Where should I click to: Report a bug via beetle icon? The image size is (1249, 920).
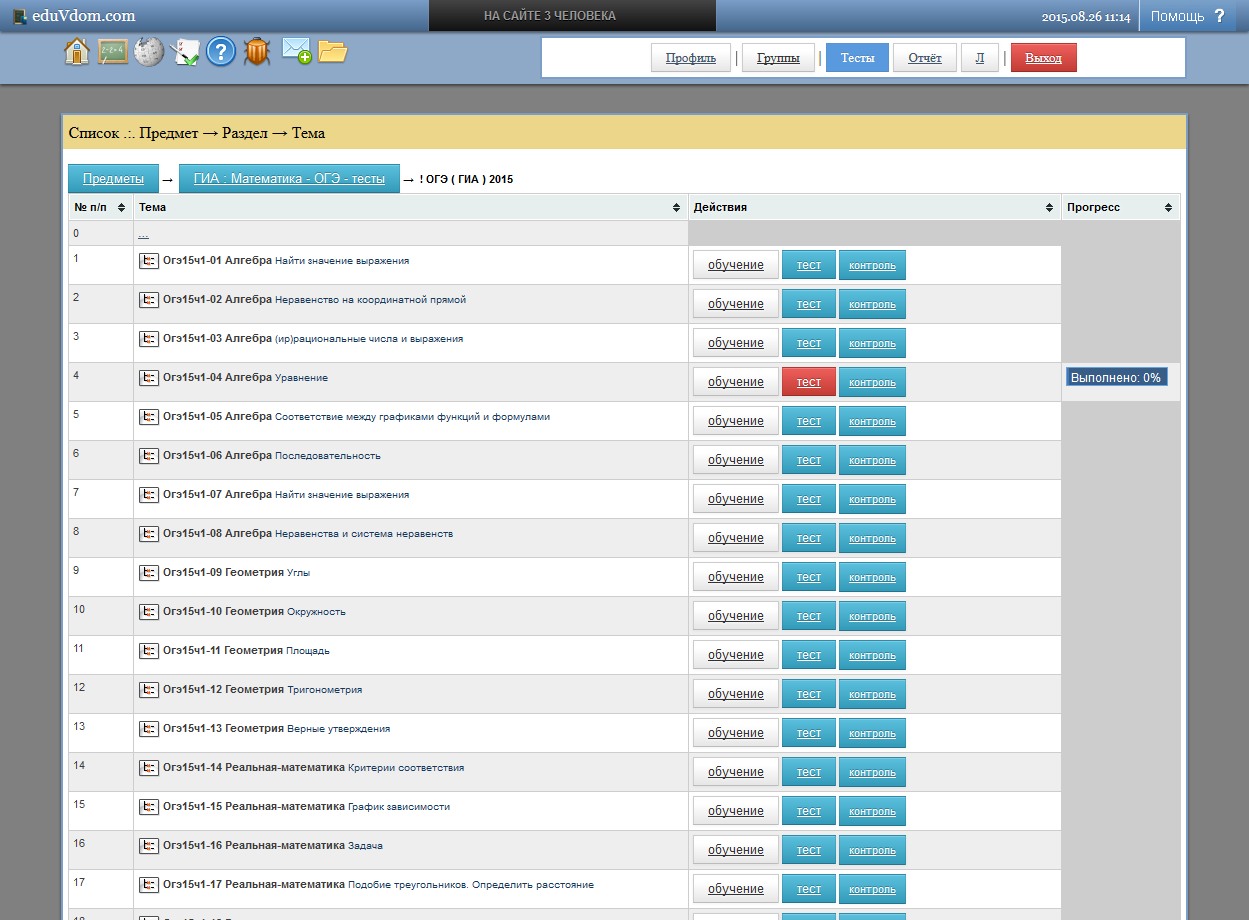[257, 51]
